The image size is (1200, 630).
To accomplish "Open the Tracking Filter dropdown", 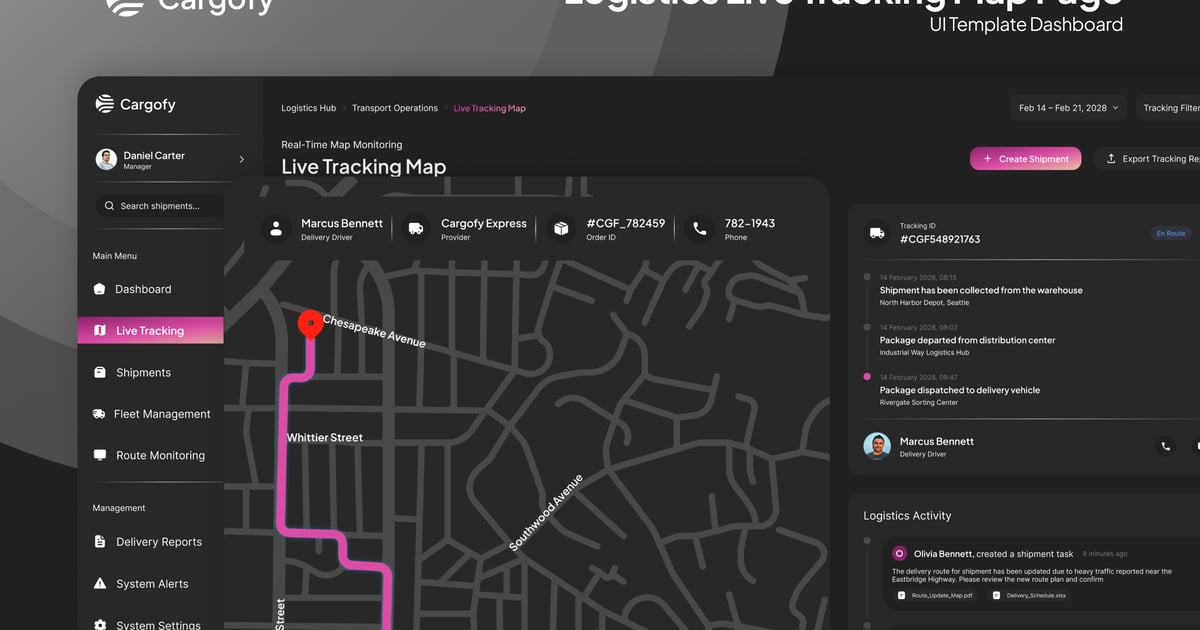I will (1169, 108).
